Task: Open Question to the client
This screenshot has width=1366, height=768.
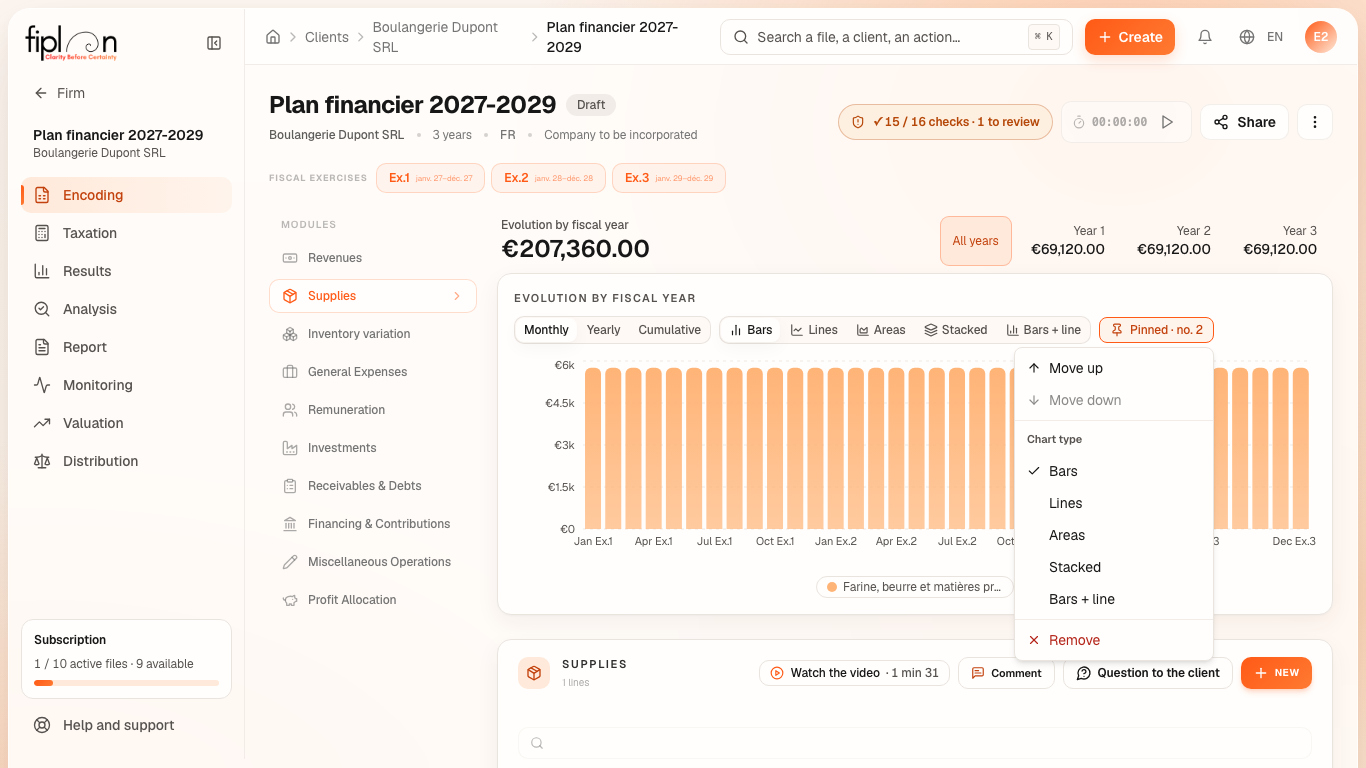Action: pos(1148,673)
